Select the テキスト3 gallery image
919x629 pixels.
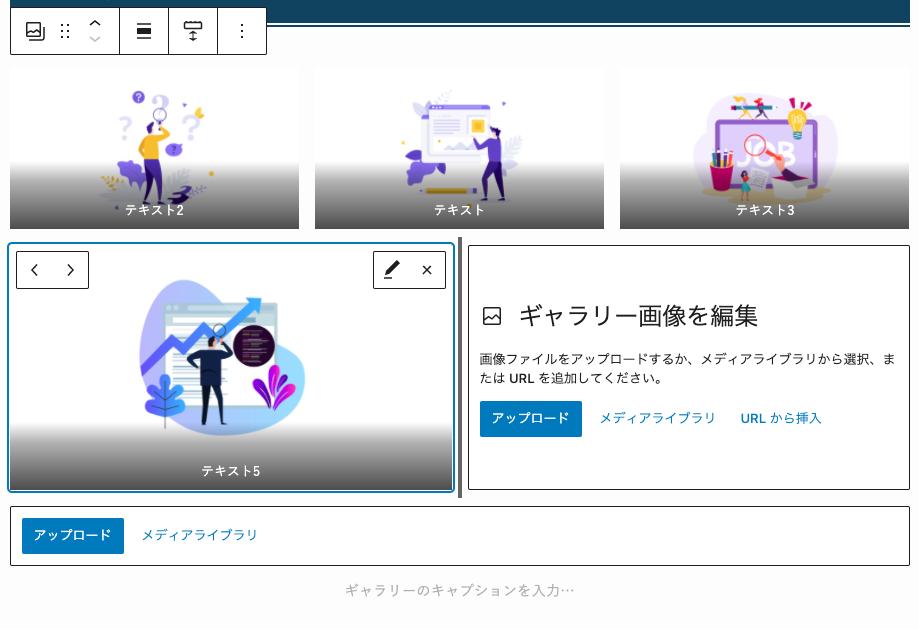tap(764, 148)
